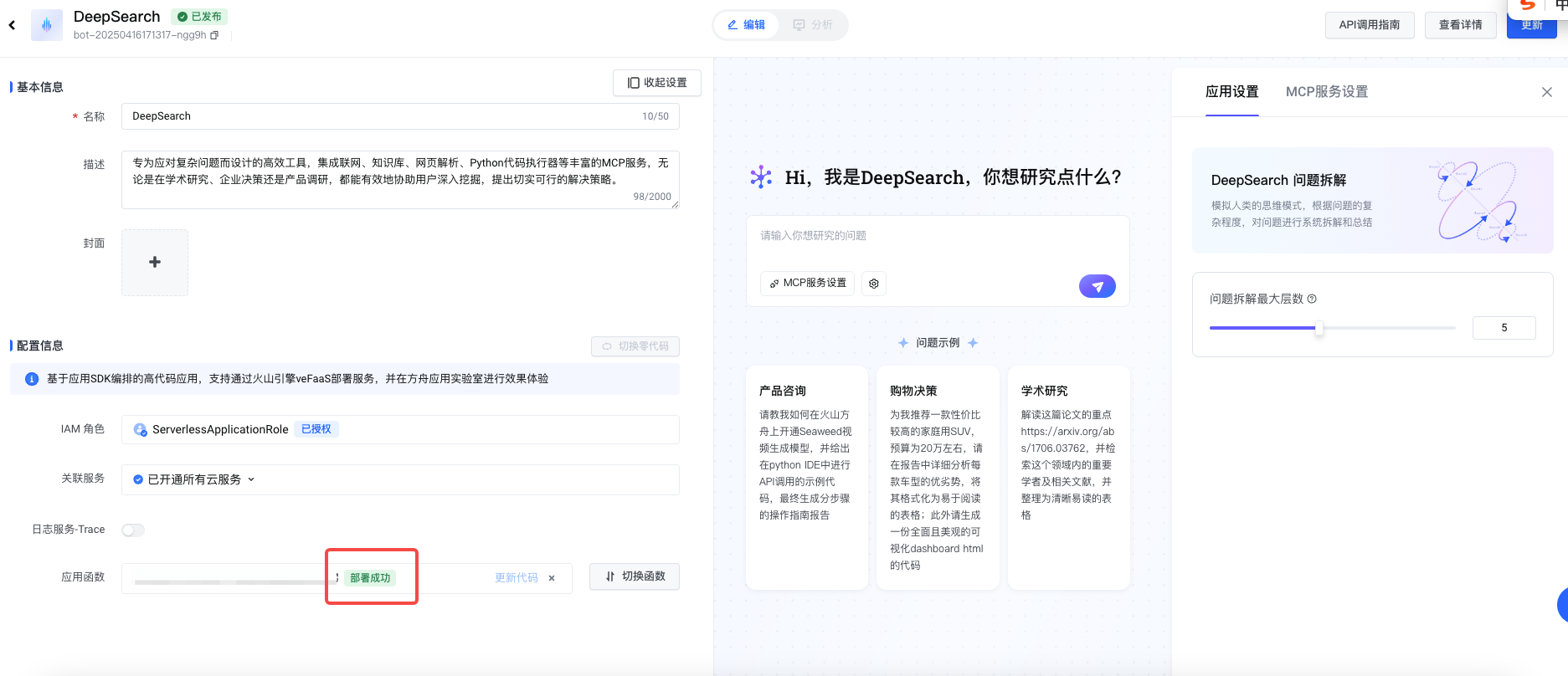This screenshot has width=1568, height=676.
Task: Open the 应用设置 tab
Action: [1232, 92]
